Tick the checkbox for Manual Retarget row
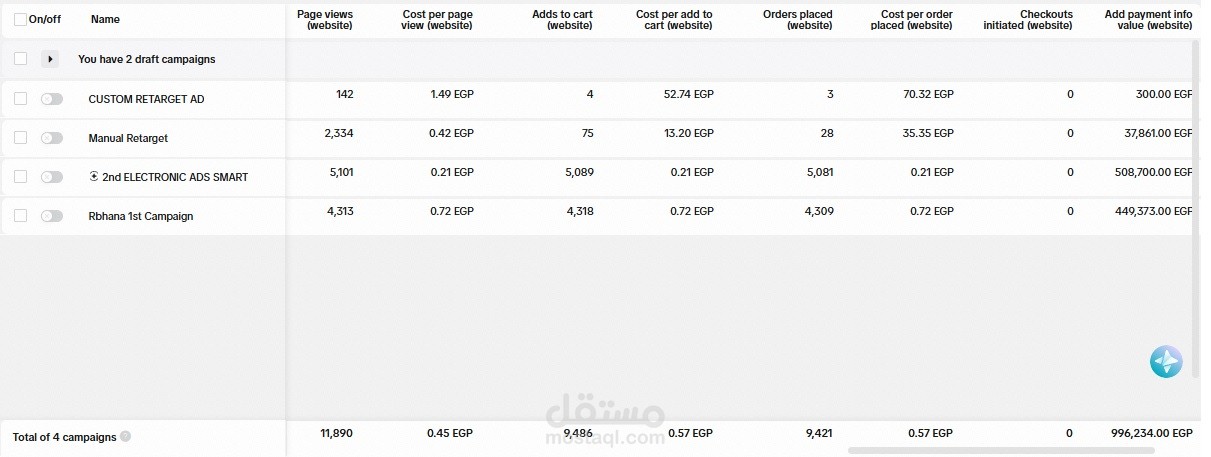This screenshot has width=1211, height=457. [x=20, y=138]
